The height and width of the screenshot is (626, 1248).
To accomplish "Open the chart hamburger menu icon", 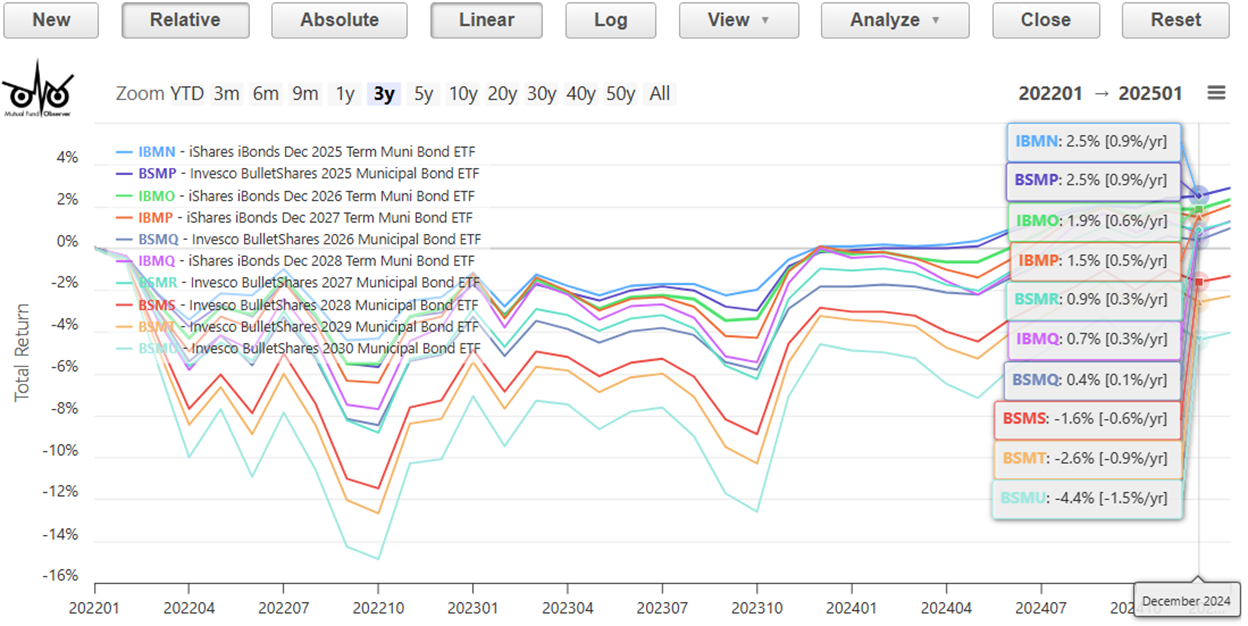I will point(1216,93).
